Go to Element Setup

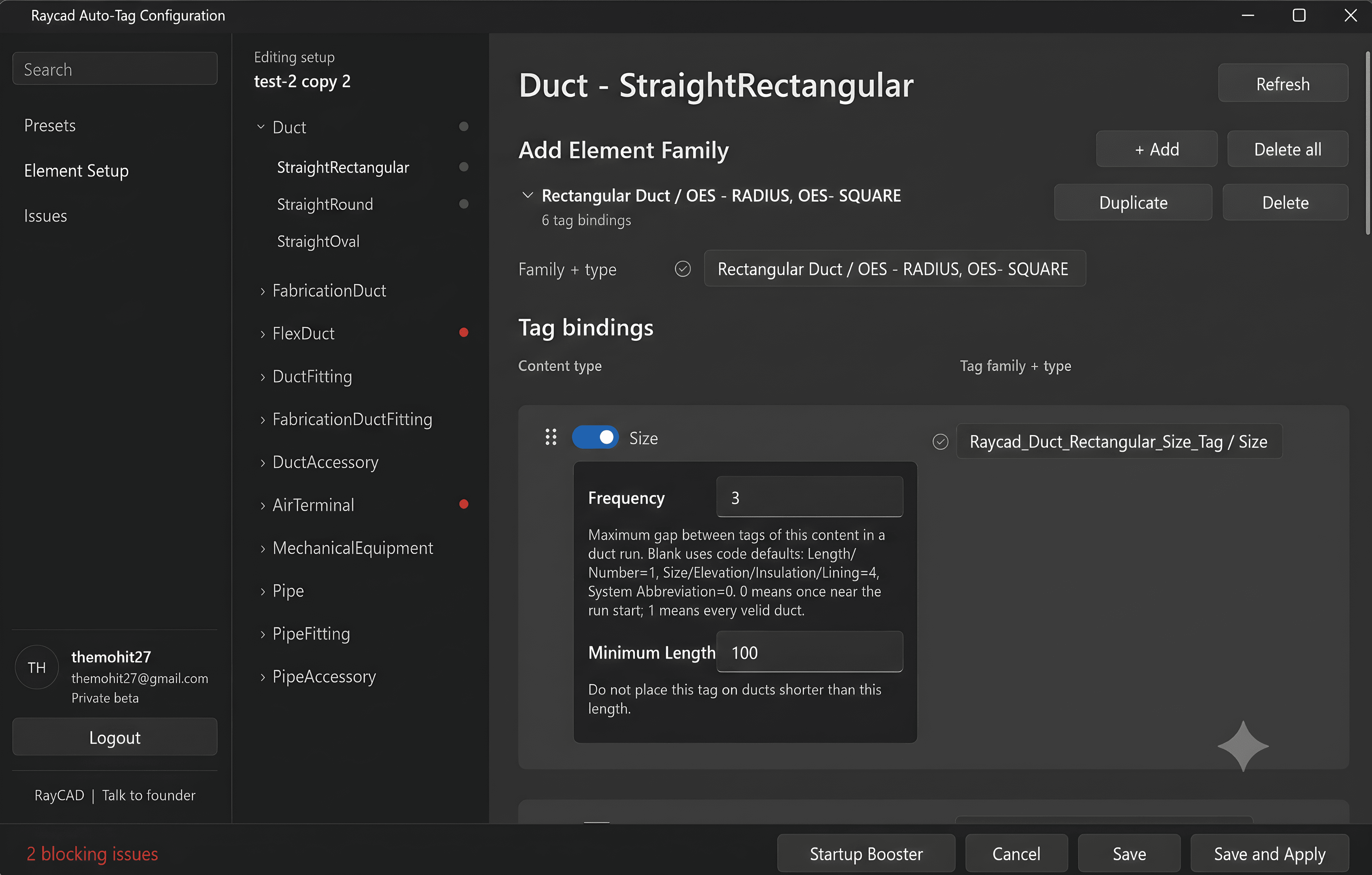click(76, 170)
